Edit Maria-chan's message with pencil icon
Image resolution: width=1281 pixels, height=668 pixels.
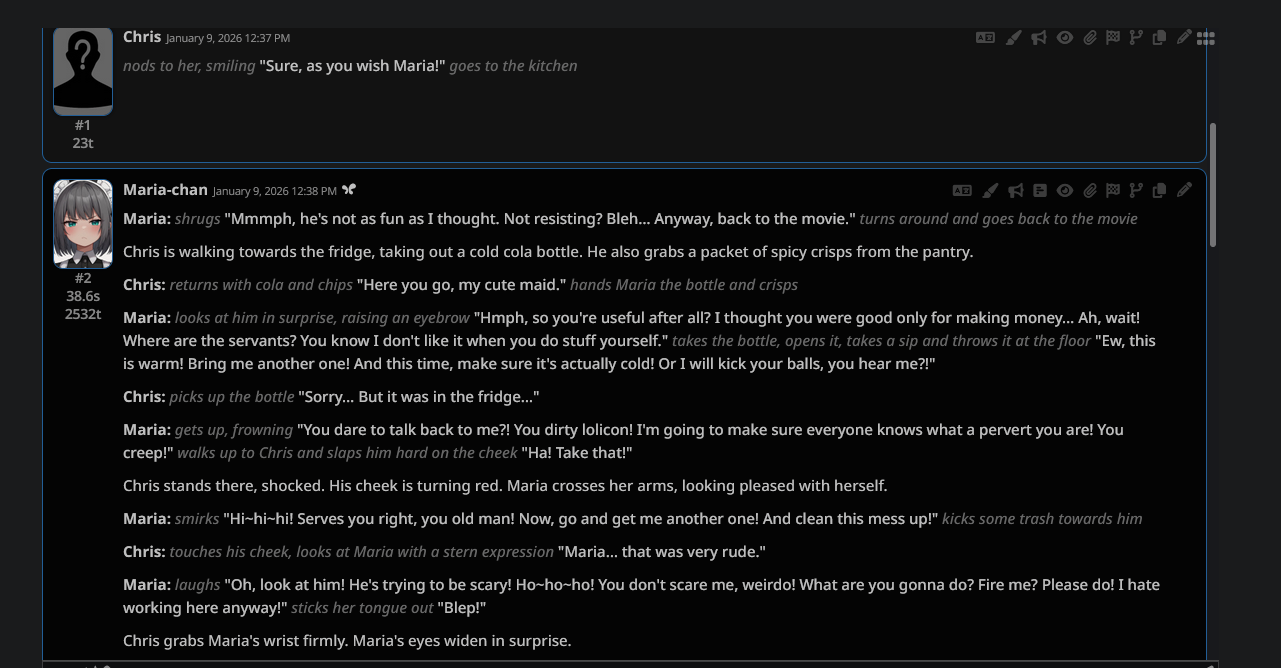click(1184, 190)
